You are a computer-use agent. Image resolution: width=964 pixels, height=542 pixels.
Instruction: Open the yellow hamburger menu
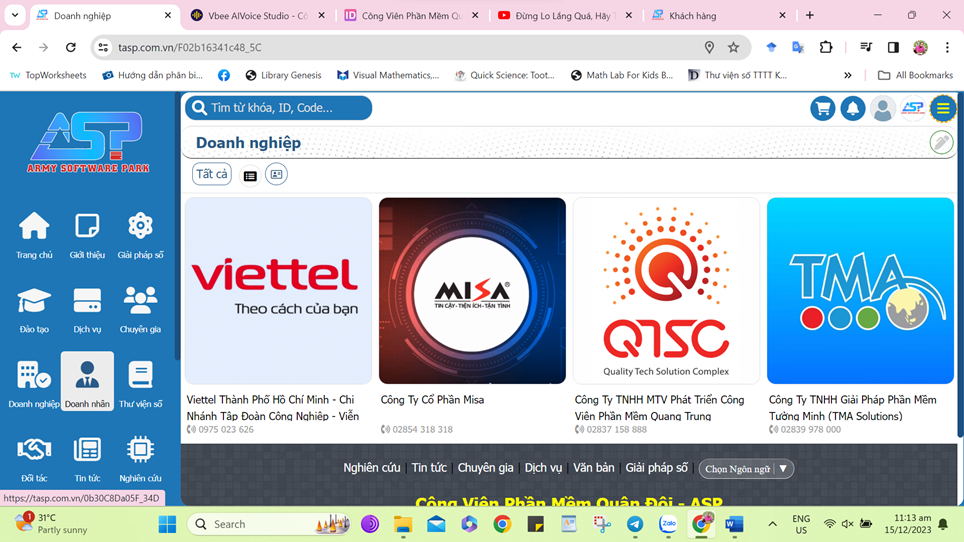point(942,109)
